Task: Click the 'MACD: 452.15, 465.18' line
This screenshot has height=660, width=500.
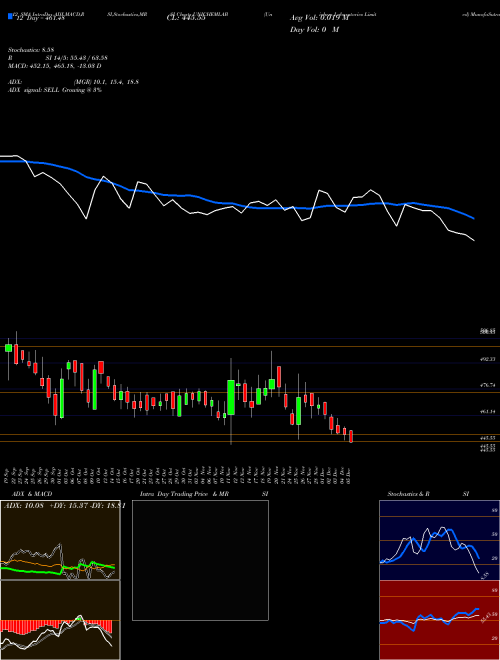Action: [x=55, y=66]
